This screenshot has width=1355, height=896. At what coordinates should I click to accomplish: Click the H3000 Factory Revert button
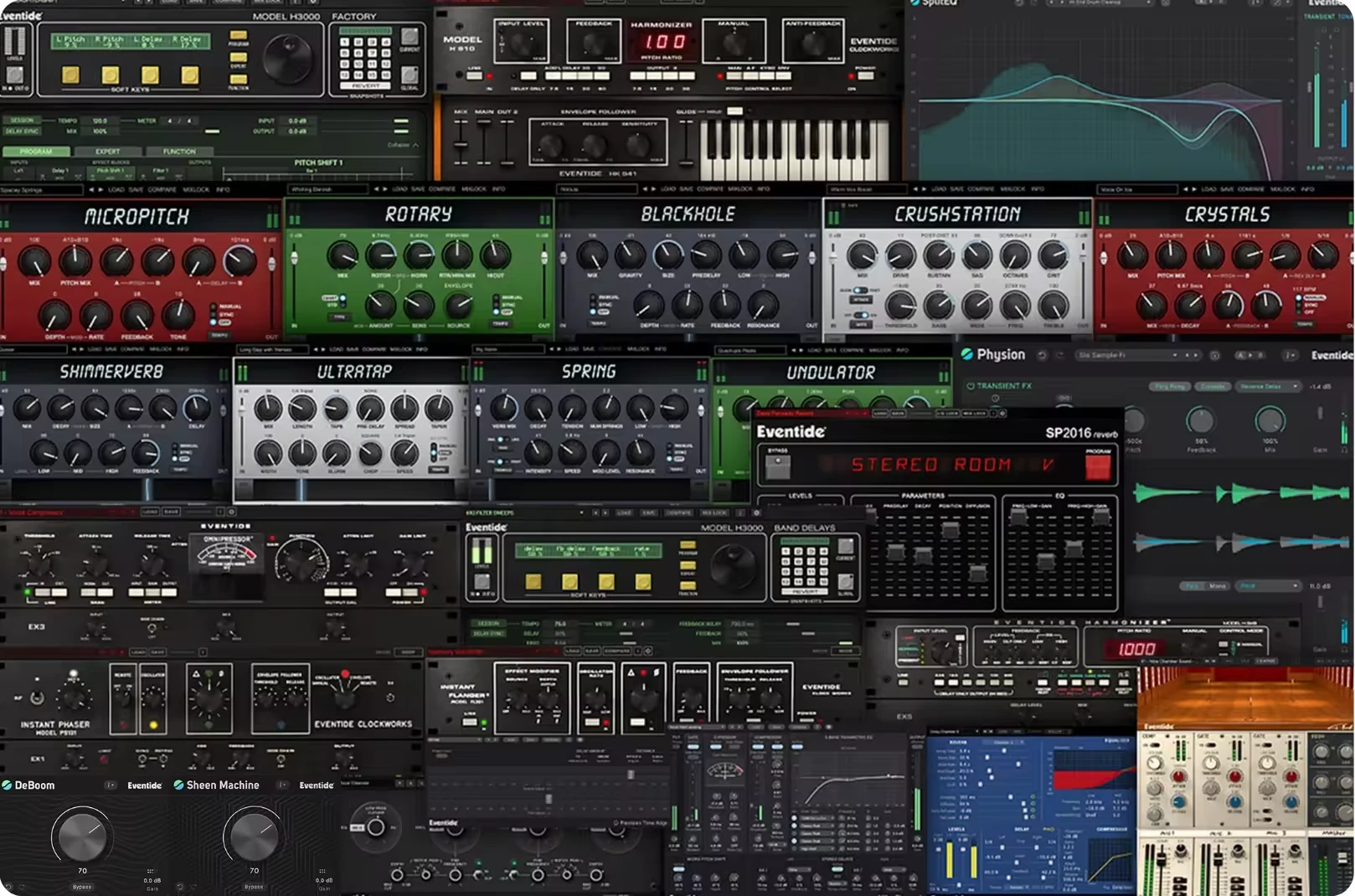coord(366,85)
